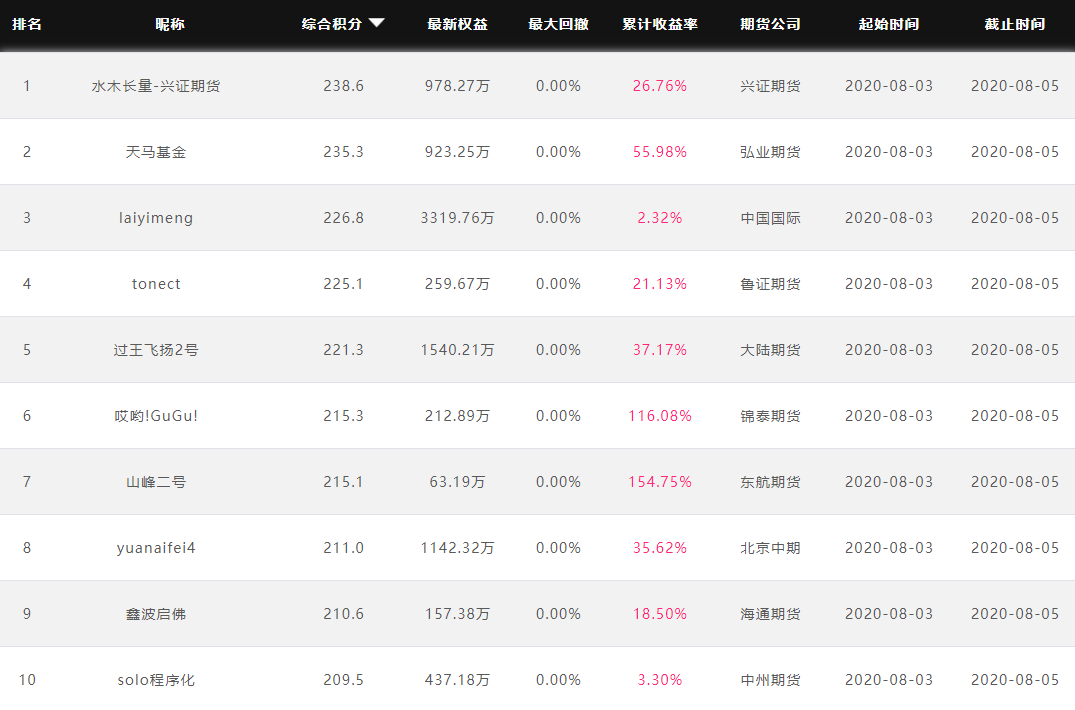
Task: Click the 昵称 column header
Action: [170, 24]
